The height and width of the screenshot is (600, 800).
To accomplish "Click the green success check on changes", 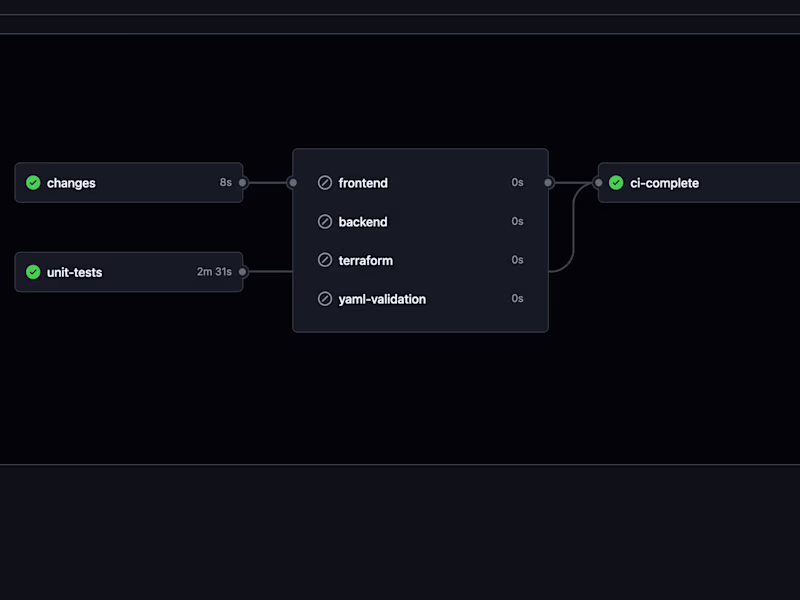I will pyautogui.click(x=32, y=183).
